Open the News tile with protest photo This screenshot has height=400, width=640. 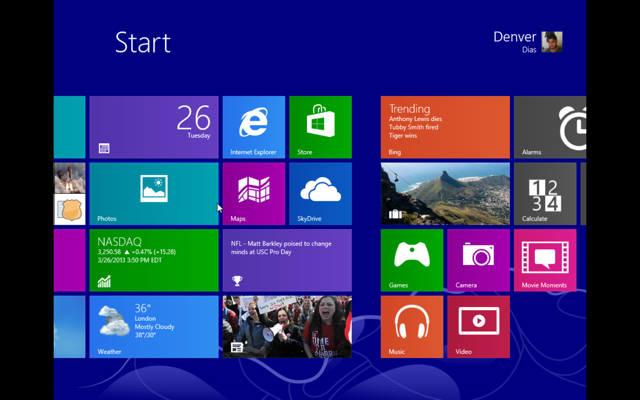287,327
